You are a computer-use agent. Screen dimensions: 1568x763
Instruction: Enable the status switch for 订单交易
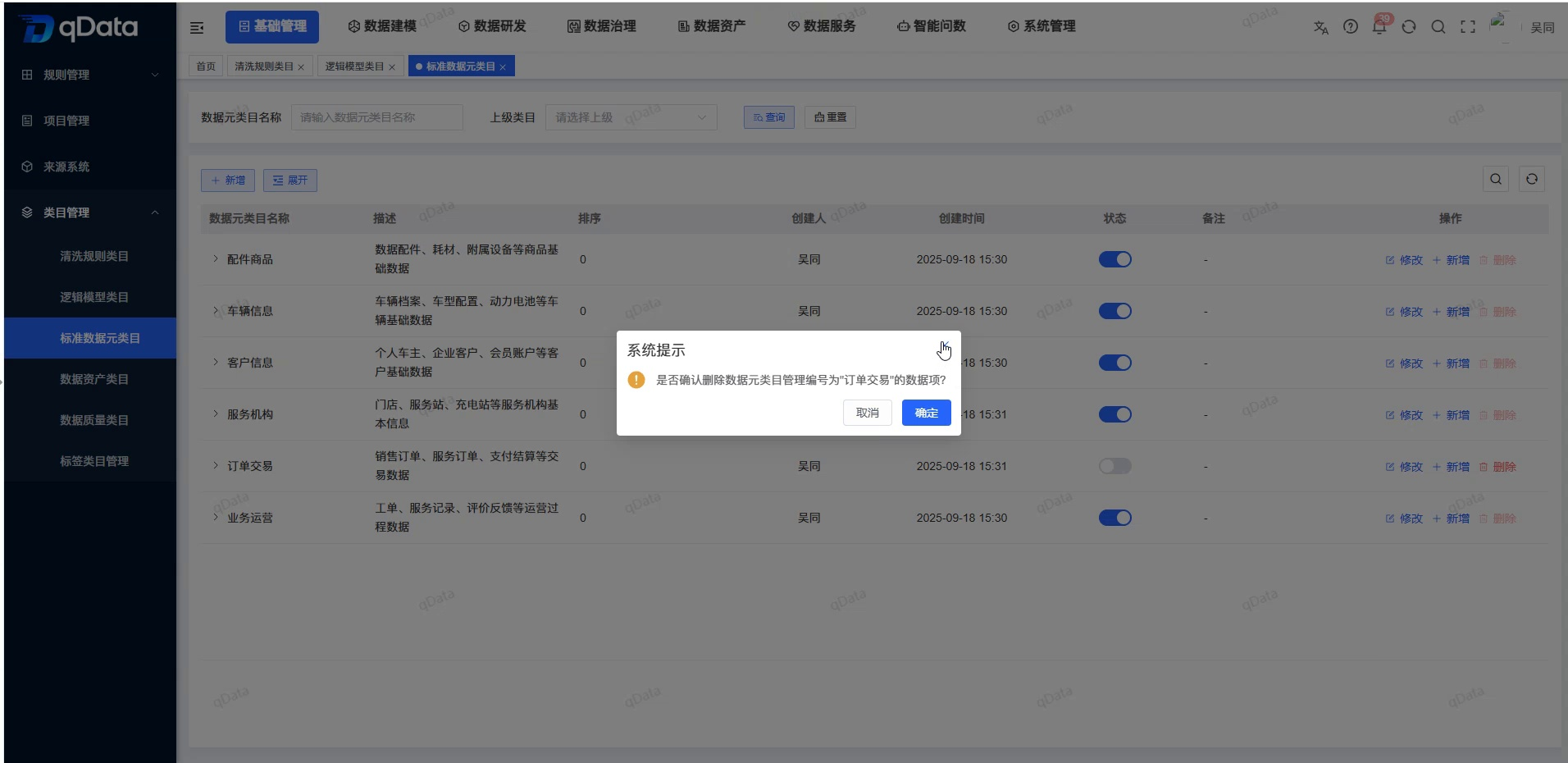pyautogui.click(x=1115, y=466)
